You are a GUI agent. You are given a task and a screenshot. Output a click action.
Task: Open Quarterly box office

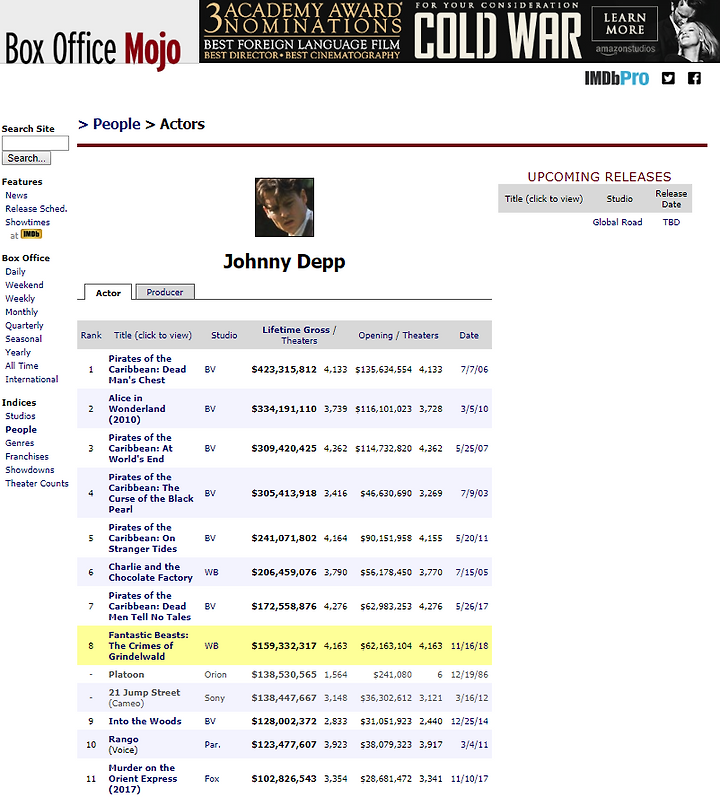pyautogui.click(x=24, y=325)
